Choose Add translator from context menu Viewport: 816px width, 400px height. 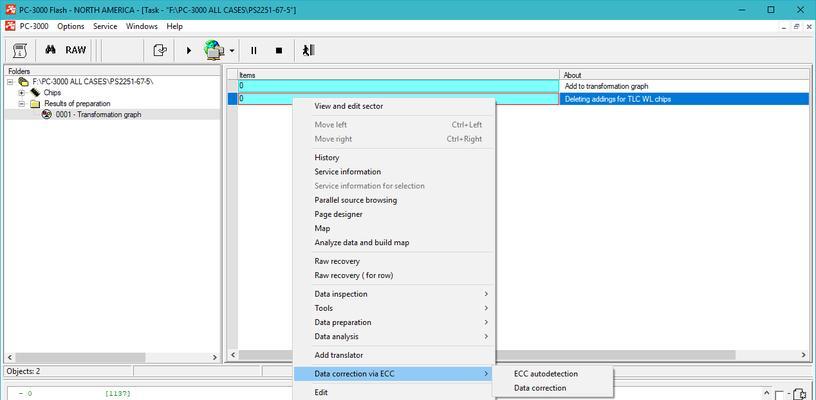[394, 355]
